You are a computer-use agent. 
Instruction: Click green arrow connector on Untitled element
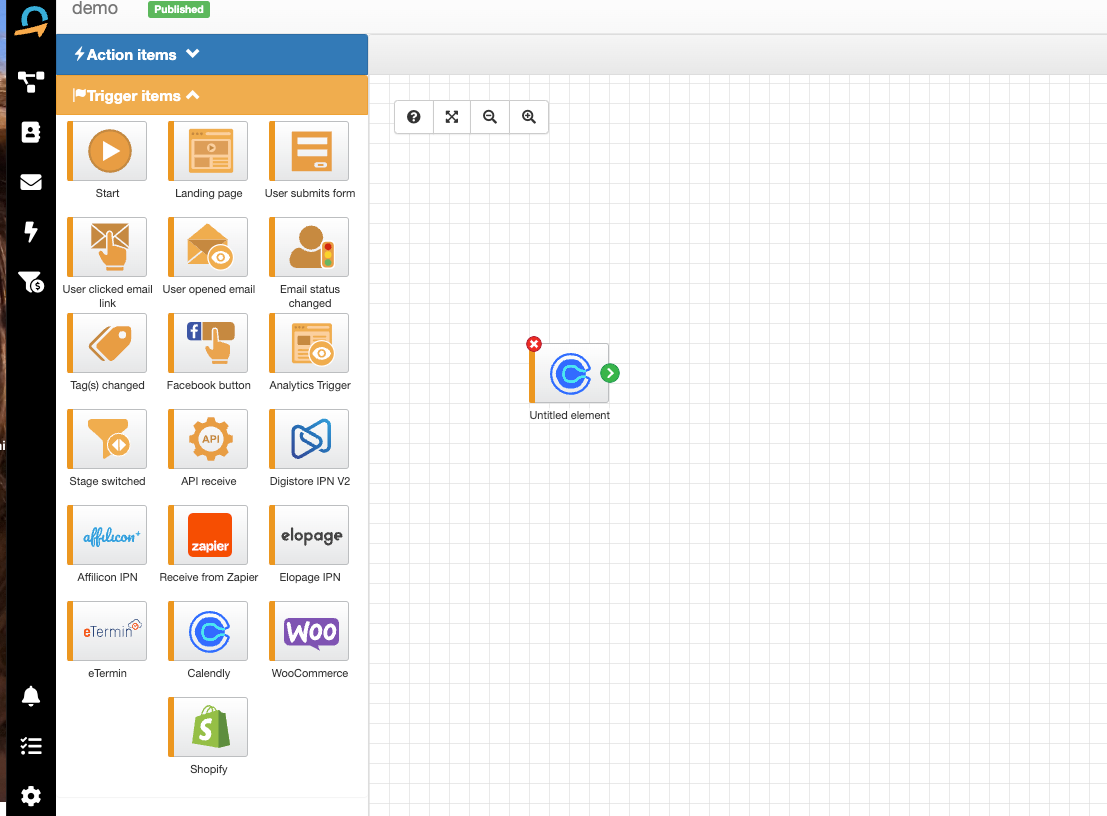click(610, 373)
